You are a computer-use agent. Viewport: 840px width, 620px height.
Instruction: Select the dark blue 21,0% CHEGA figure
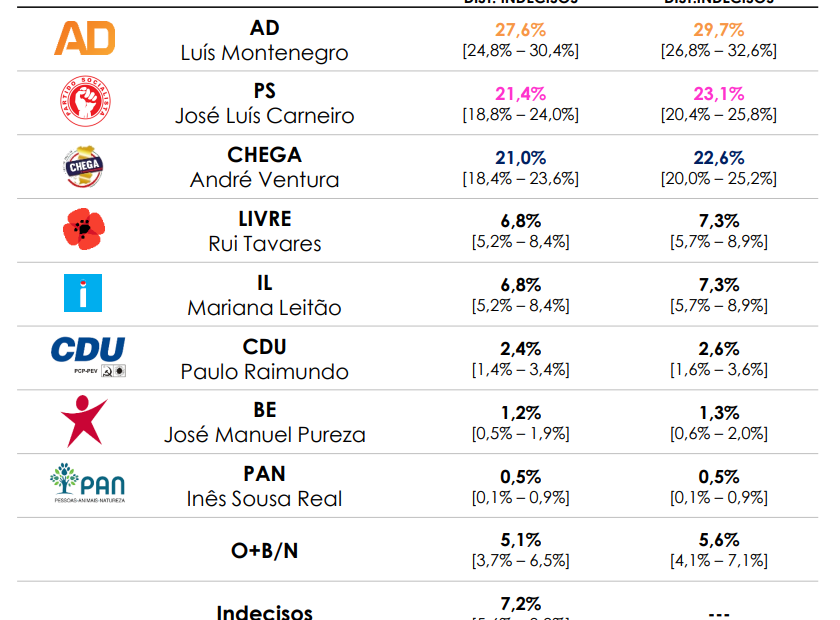tap(520, 158)
